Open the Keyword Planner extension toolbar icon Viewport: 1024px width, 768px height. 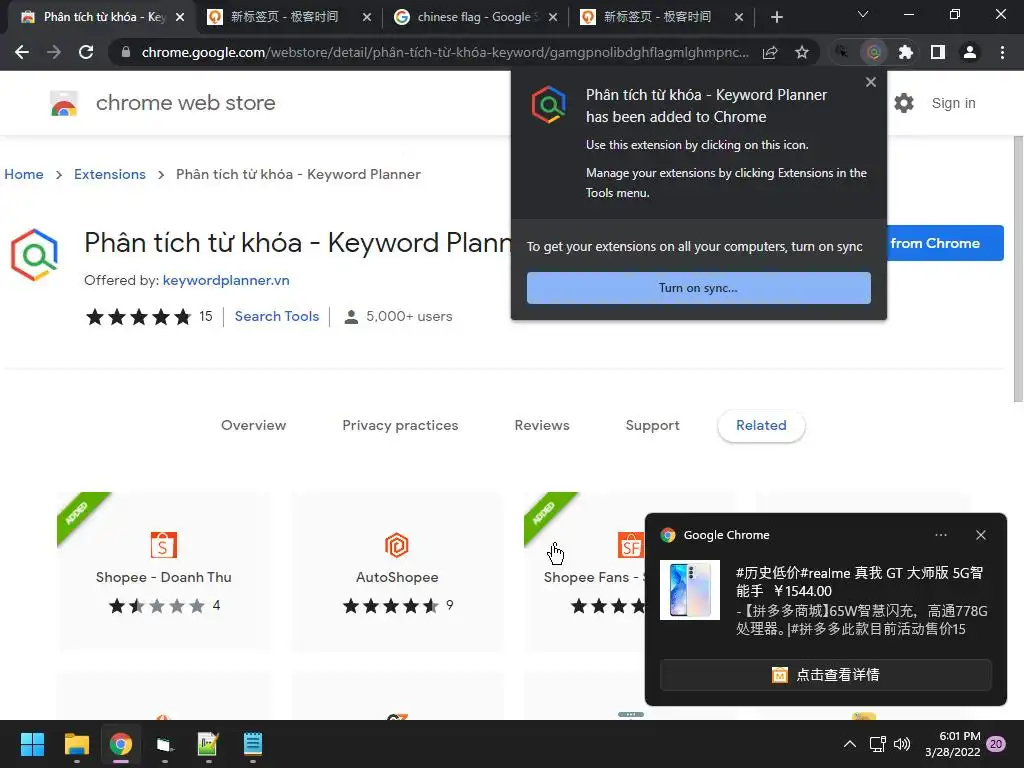874,52
